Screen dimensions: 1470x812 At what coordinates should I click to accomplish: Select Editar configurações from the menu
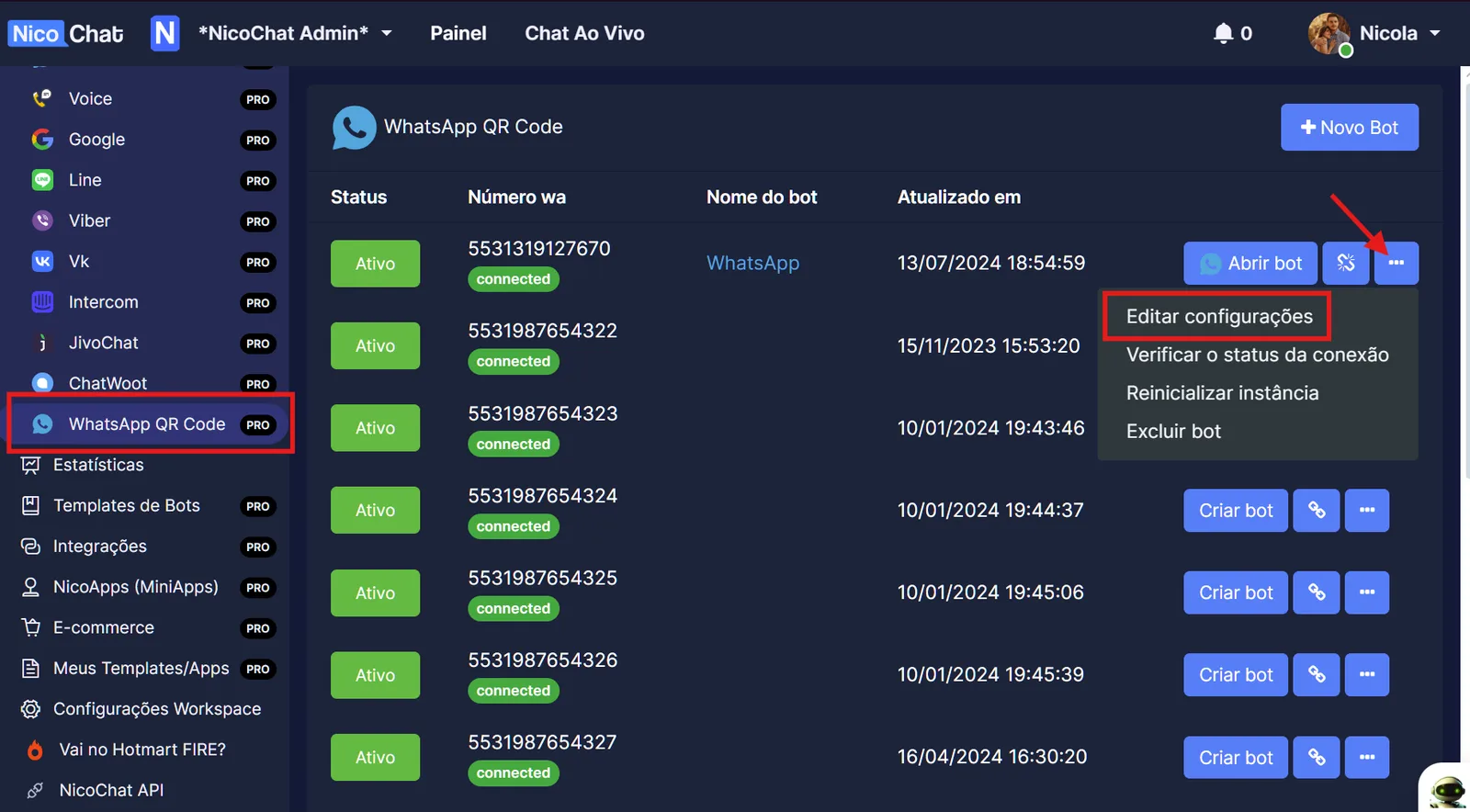(1219, 316)
